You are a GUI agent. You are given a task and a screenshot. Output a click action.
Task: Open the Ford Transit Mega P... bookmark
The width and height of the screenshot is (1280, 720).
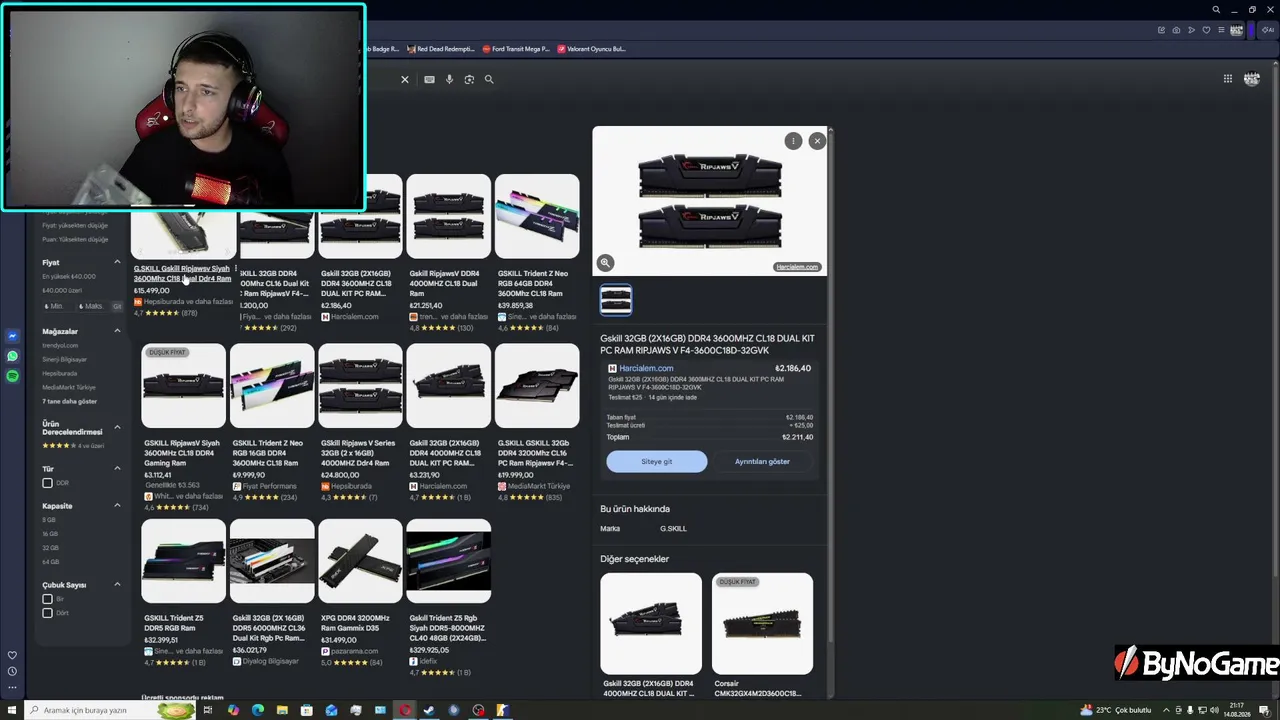pos(516,49)
